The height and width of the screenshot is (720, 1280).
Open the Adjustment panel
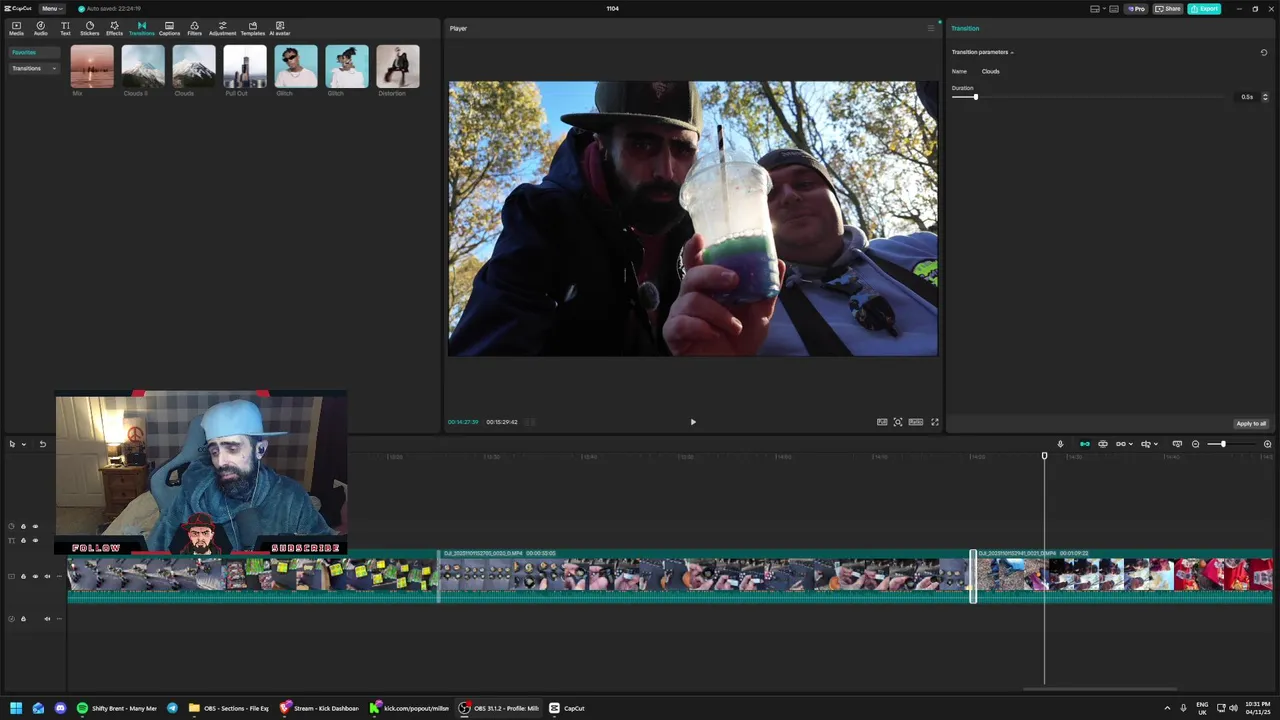tap(222, 28)
